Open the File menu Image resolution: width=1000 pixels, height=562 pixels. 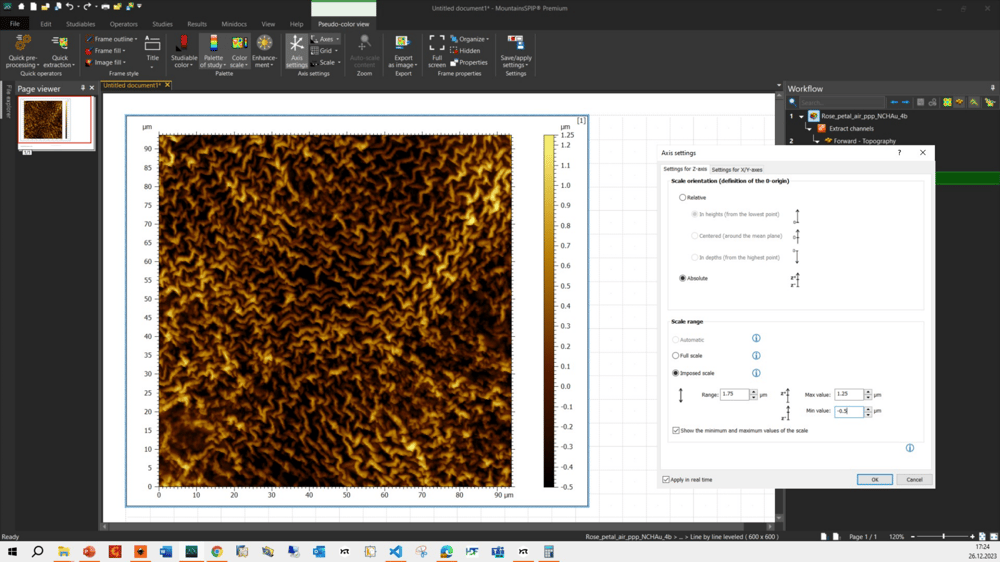coord(15,24)
